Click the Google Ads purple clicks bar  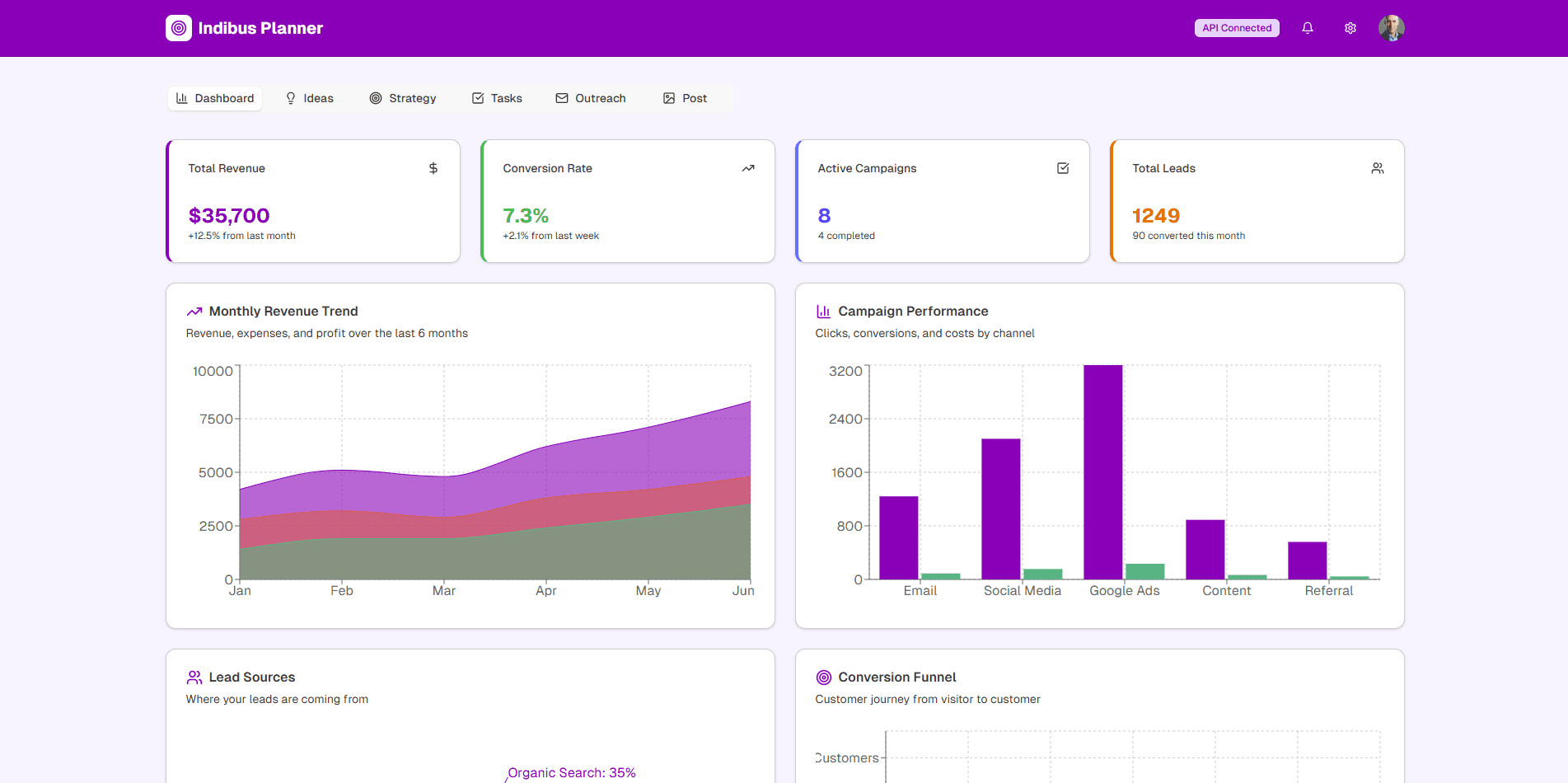[x=1102, y=471]
